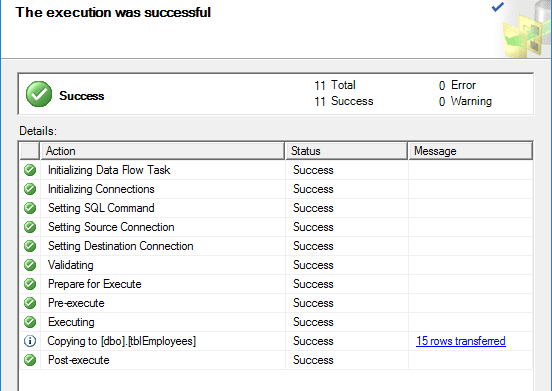Click green check icon beside Initializing Connections
This screenshot has width=552, height=391.
pyautogui.click(x=30, y=189)
